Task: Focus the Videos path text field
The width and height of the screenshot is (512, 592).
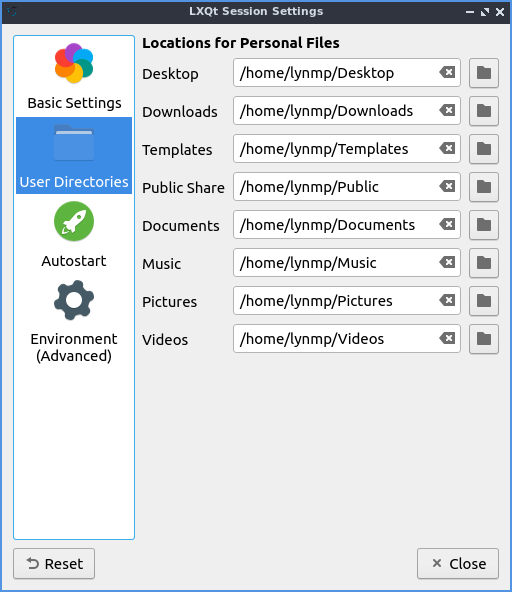Action: (x=347, y=339)
